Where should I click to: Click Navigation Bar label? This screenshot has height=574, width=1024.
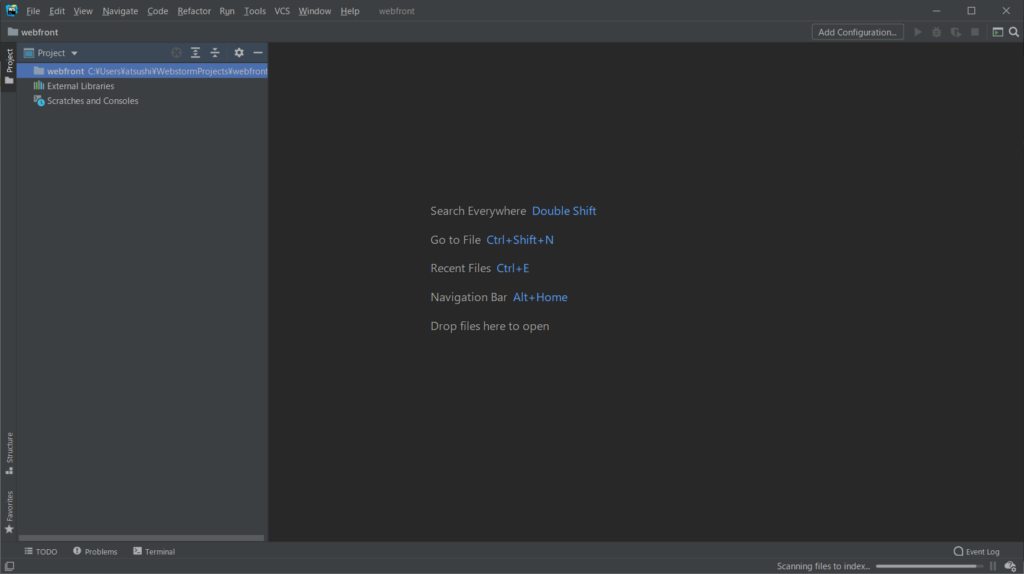coord(468,297)
